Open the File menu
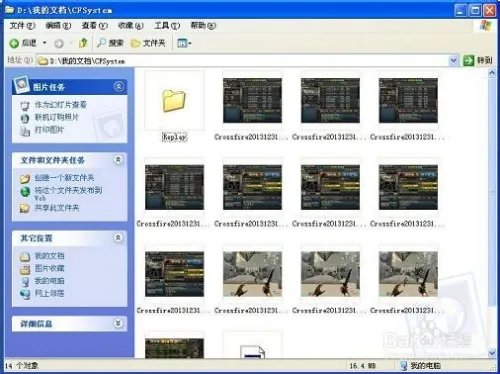 tap(22, 25)
